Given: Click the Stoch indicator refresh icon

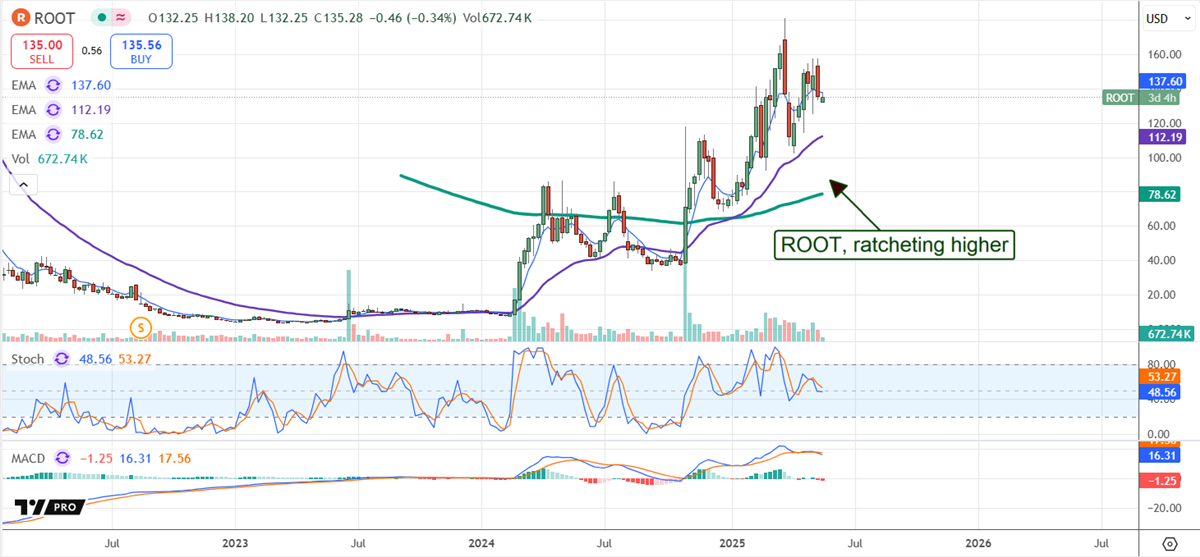Looking at the screenshot, I should pyautogui.click(x=62, y=358).
